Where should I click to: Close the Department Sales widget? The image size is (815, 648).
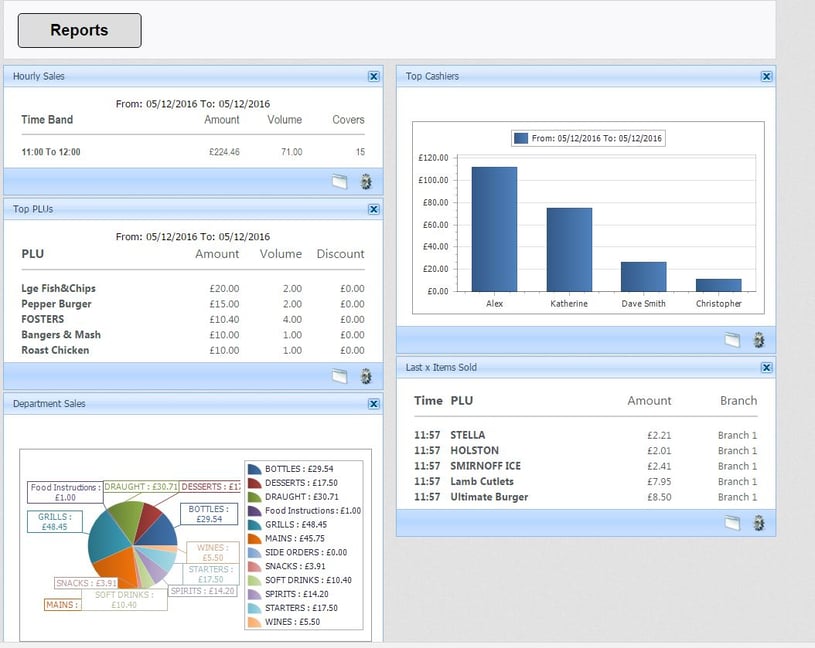[374, 403]
